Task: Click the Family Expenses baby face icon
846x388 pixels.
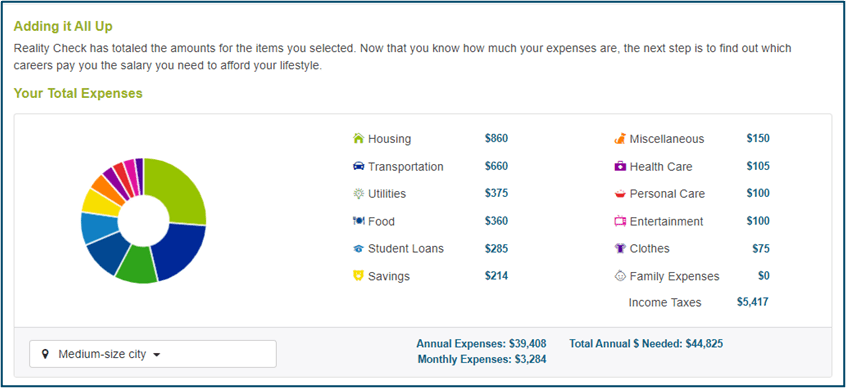Action: click(x=620, y=276)
